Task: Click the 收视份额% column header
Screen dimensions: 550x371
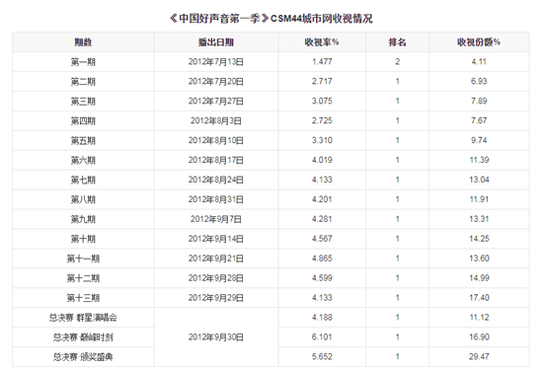Action: [479, 42]
